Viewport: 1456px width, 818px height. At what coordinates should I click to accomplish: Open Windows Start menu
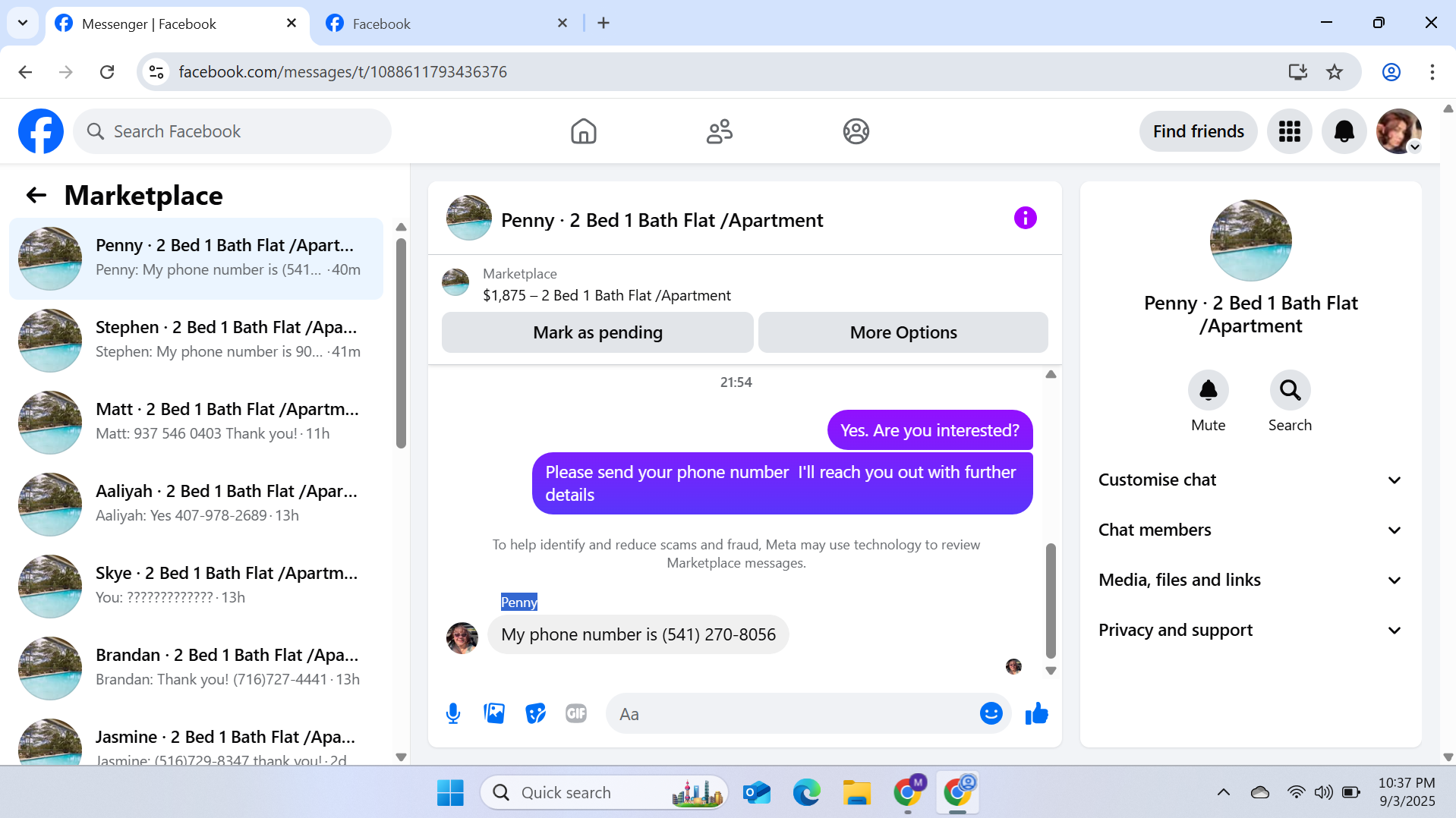pos(450,792)
